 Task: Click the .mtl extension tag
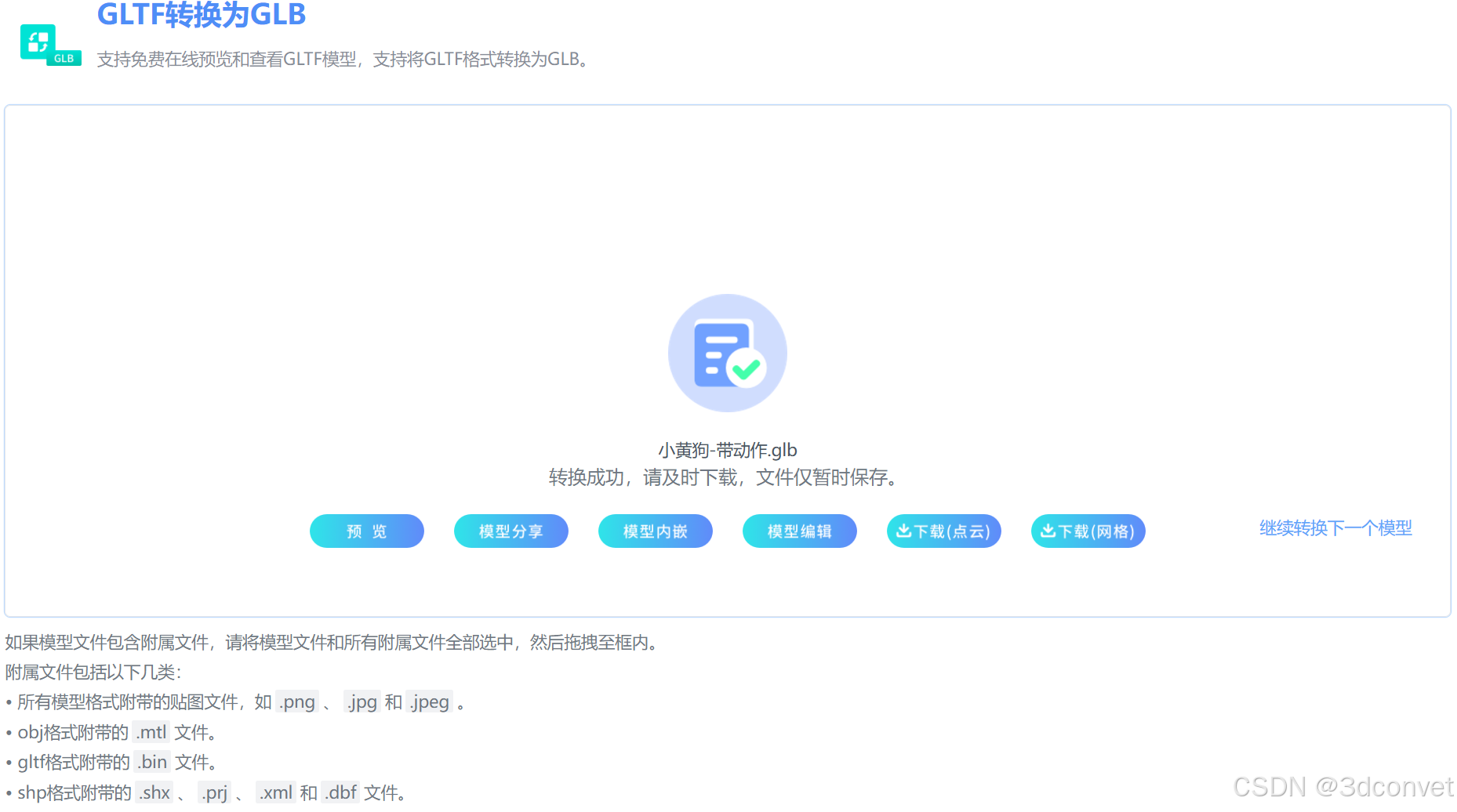[x=151, y=731]
